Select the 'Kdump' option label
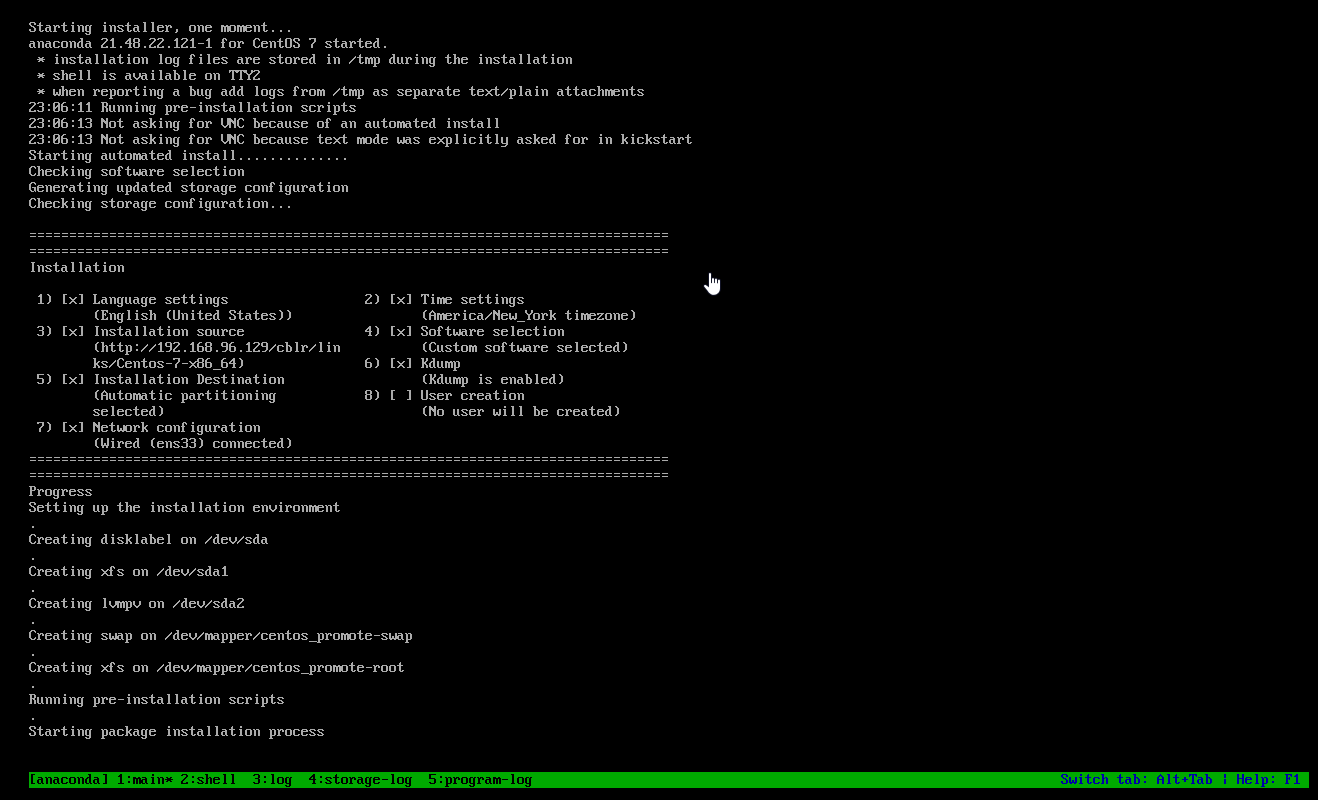This screenshot has width=1318, height=800. [x=440, y=363]
